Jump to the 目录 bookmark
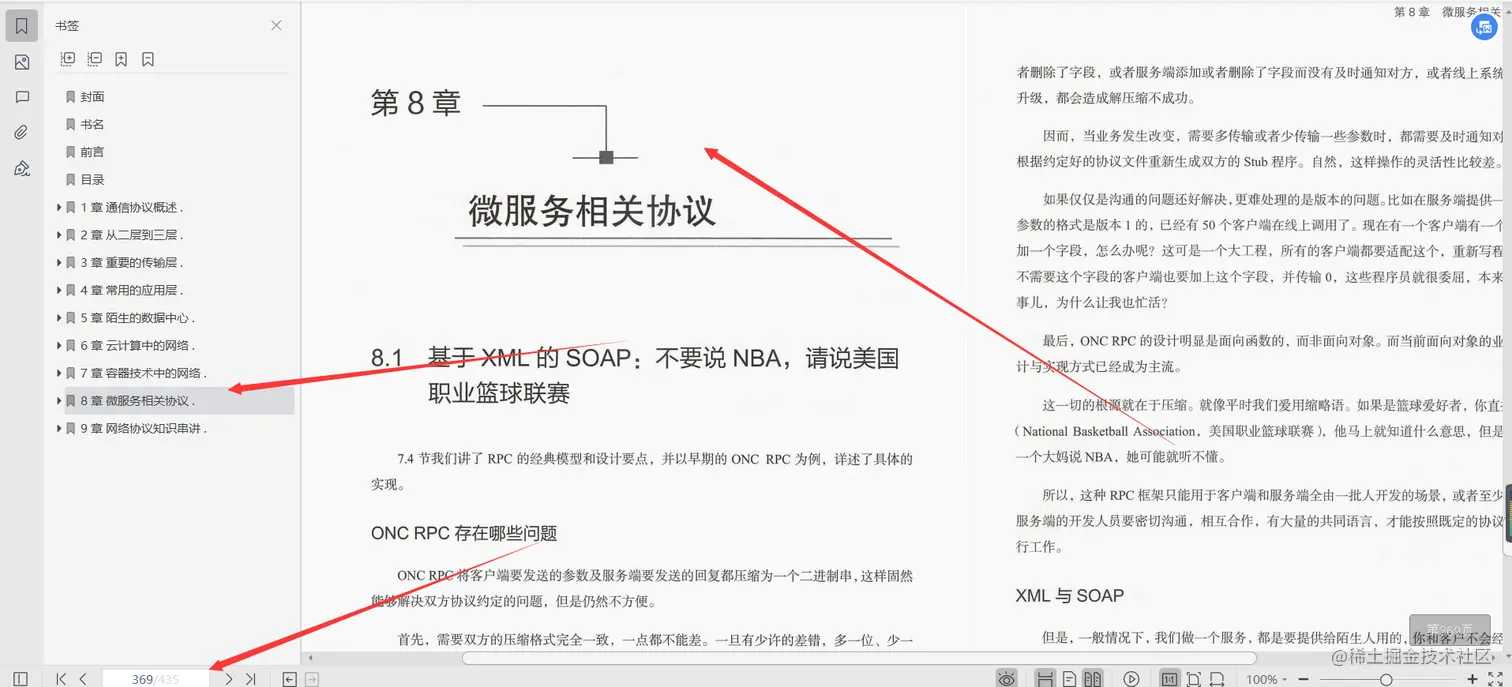The image size is (1512, 687). (87, 179)
